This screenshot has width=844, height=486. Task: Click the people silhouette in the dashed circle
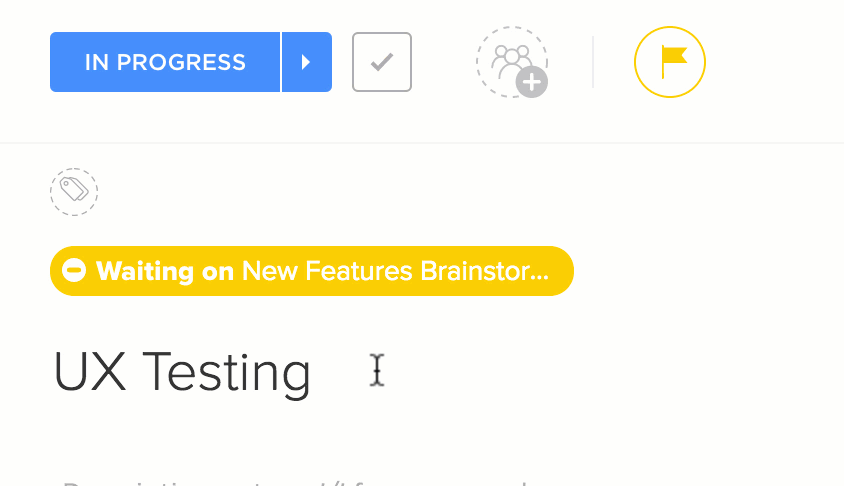point(509,58)
